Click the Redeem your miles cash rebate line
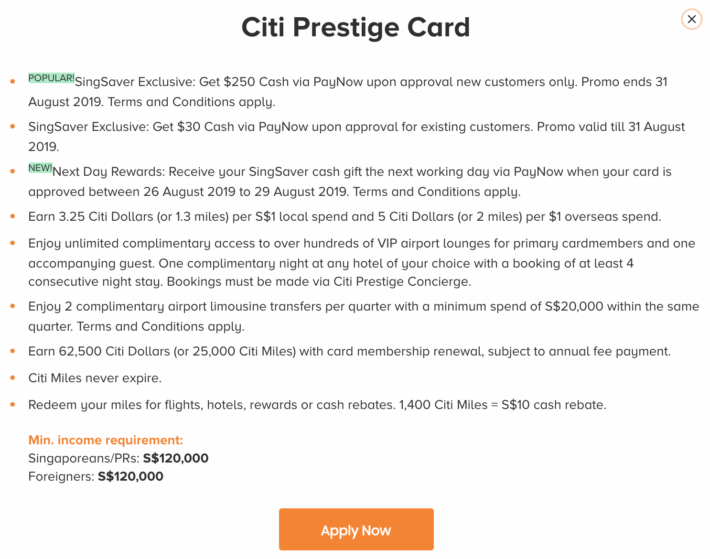The height and width of the screenshot is (559, 710). tap(317, 404)
